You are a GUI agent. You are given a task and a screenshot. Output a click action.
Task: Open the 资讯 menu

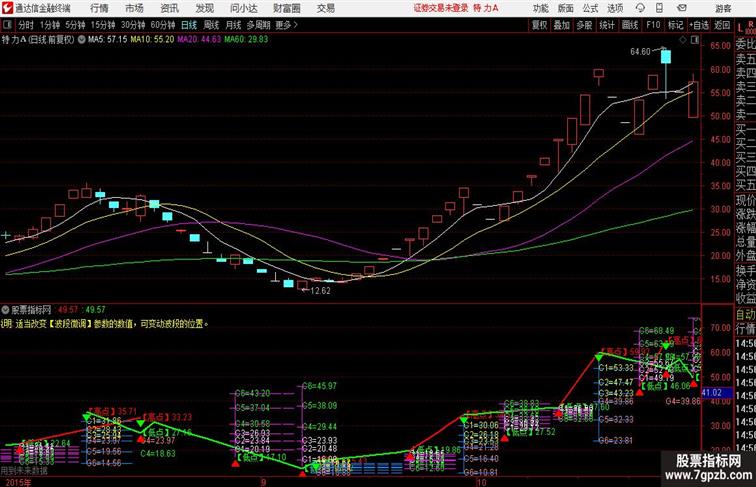point(169,8)
